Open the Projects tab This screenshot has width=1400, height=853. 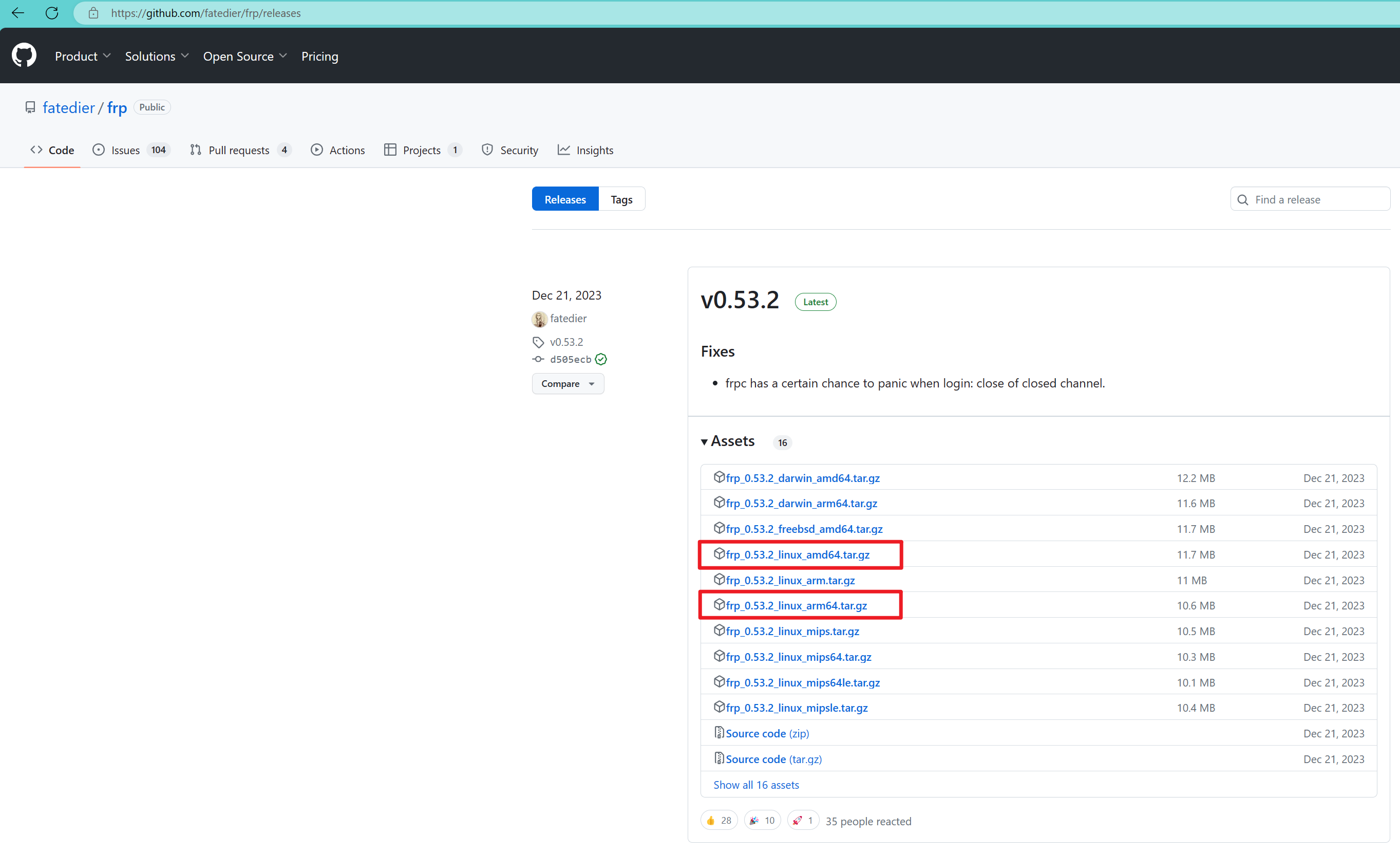click(x=423, y=150)
